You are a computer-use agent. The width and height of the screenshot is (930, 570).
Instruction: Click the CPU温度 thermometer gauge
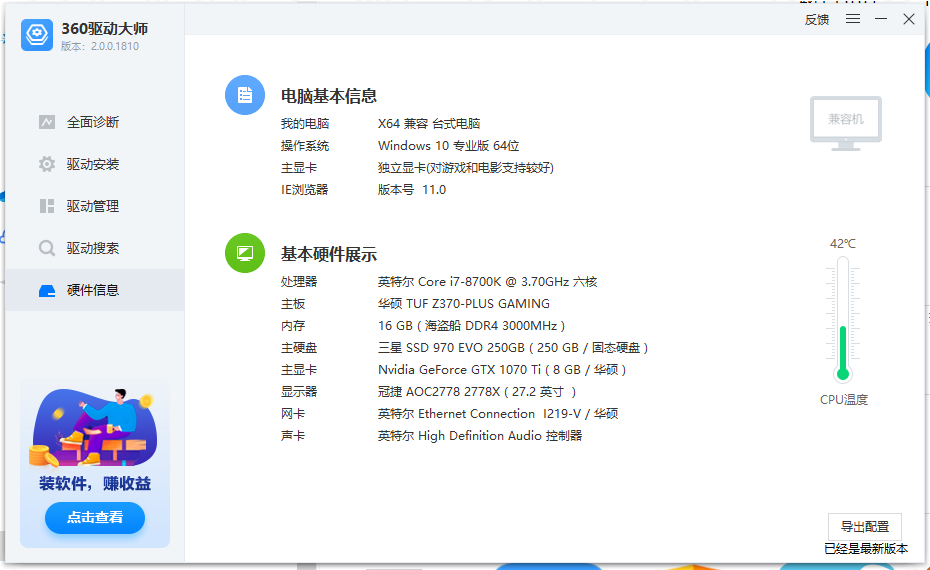843,319
